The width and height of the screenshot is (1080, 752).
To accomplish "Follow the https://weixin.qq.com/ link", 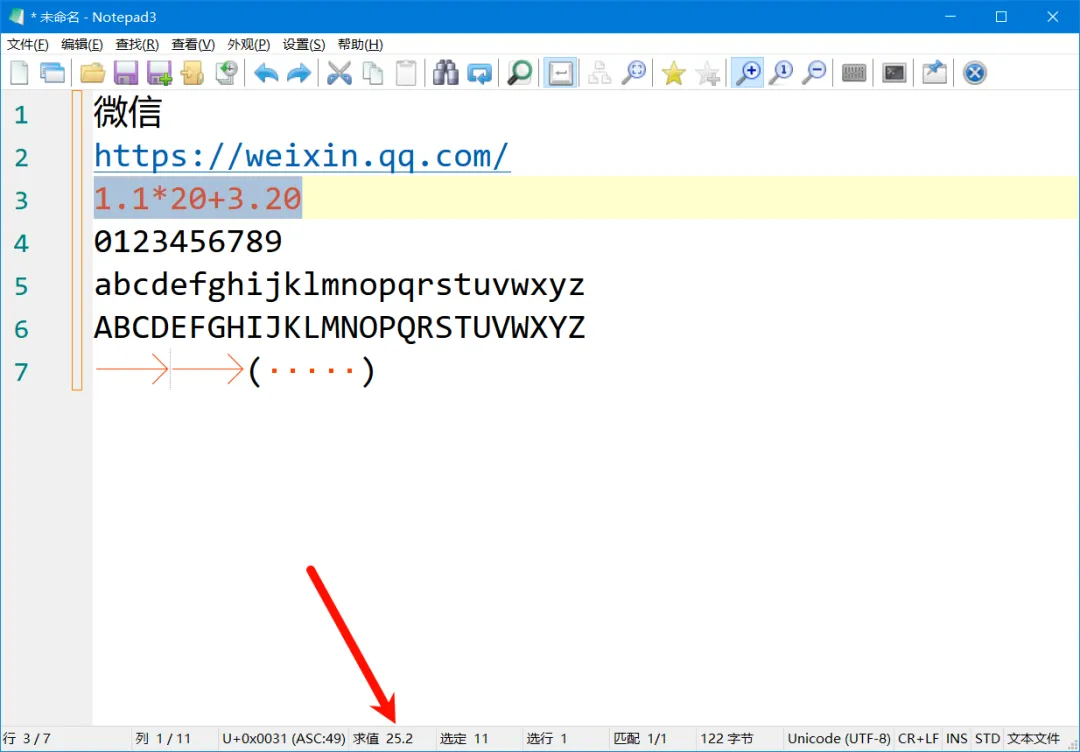I will pyautogui.click(x=302, y=156).
